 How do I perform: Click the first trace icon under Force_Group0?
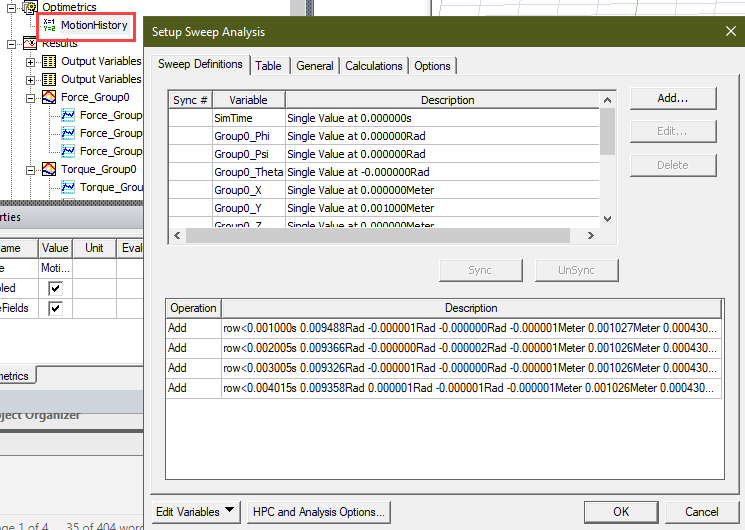(68, 115)
